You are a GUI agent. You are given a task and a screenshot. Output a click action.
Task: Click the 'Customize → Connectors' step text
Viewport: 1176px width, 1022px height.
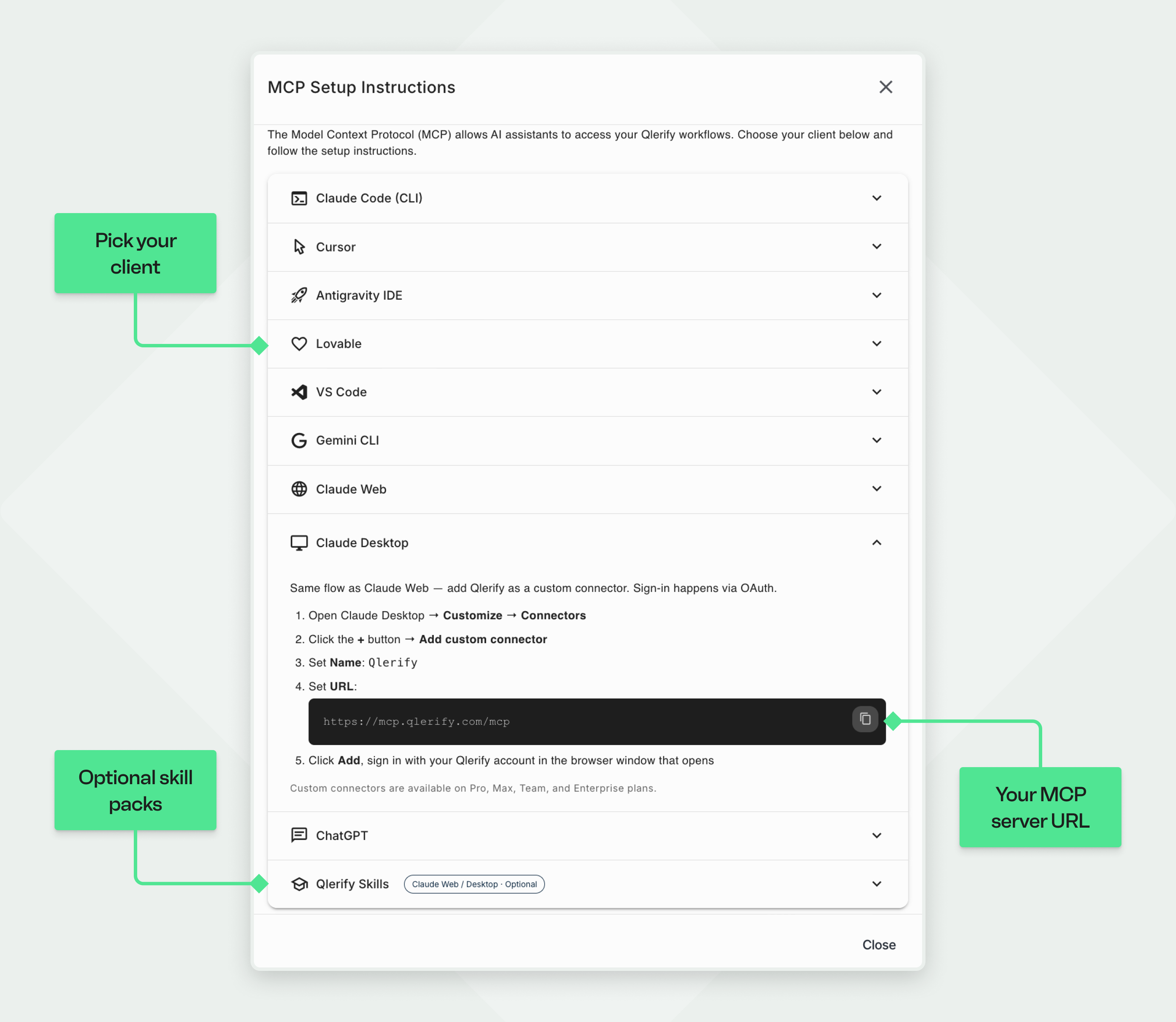[x=514, y=615]
